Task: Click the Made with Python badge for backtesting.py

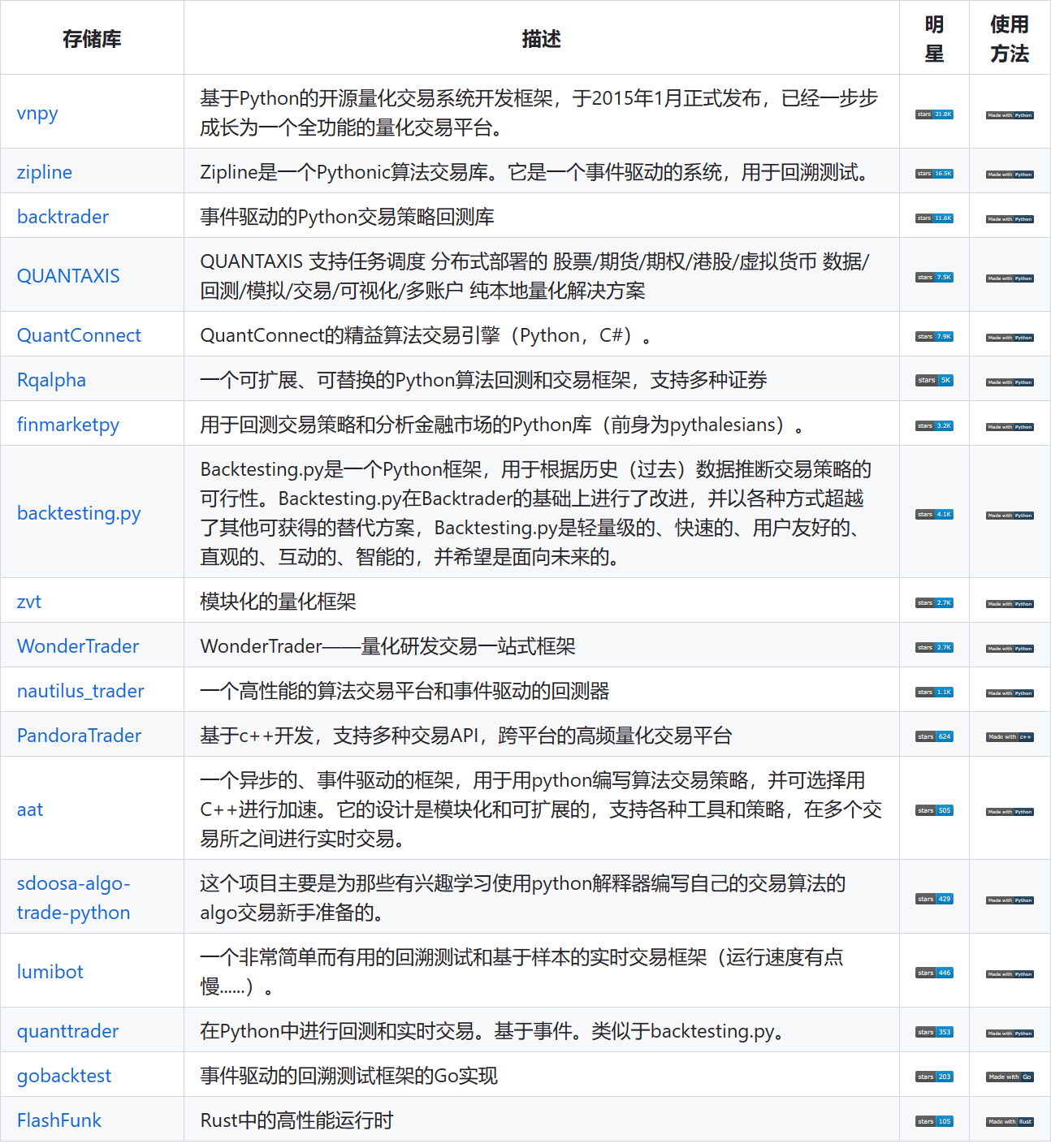Action: (1010, 516)
